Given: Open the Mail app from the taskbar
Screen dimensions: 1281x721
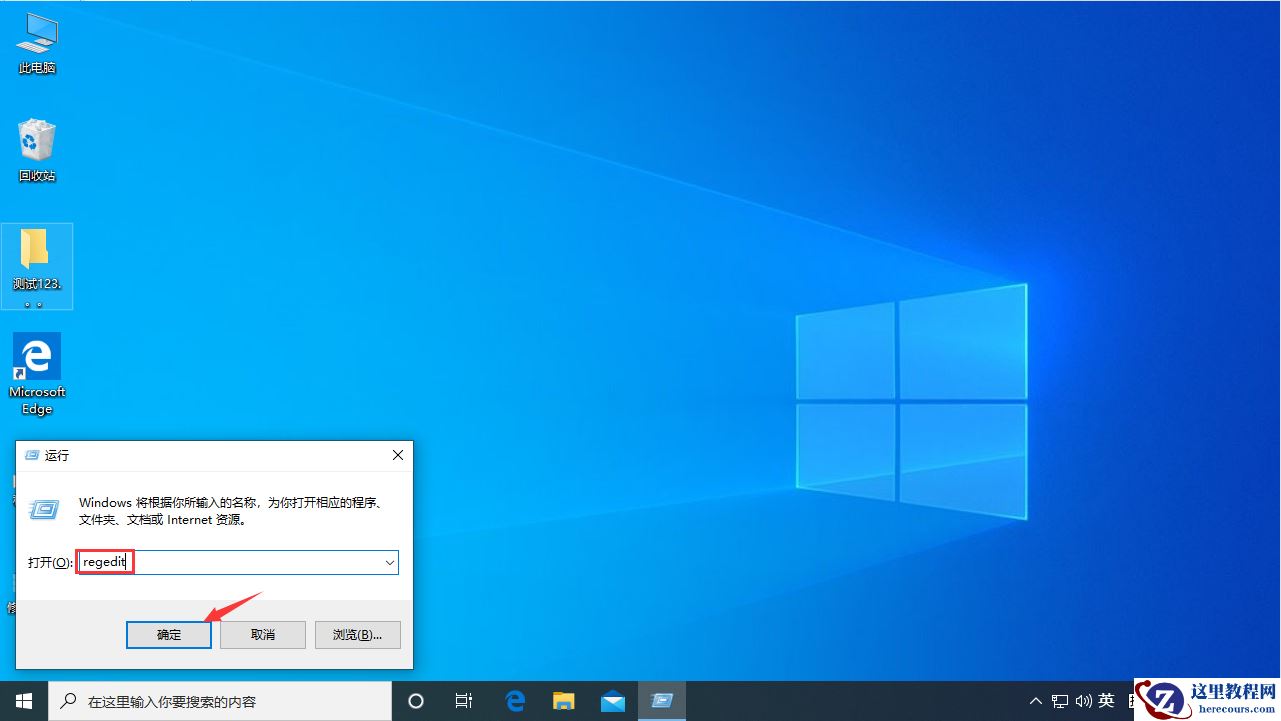Looking at the screenshot, I should [612, 700].
